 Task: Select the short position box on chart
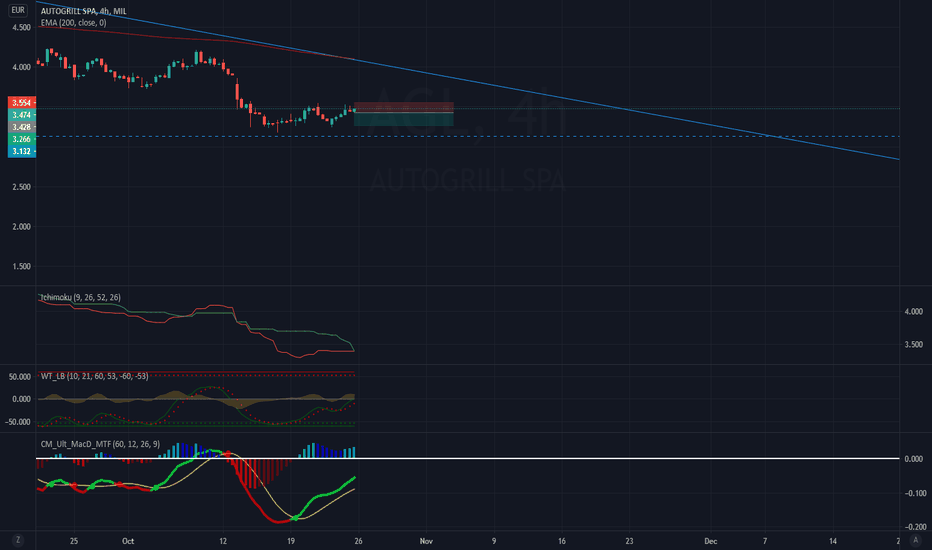(x=404, y=114)
